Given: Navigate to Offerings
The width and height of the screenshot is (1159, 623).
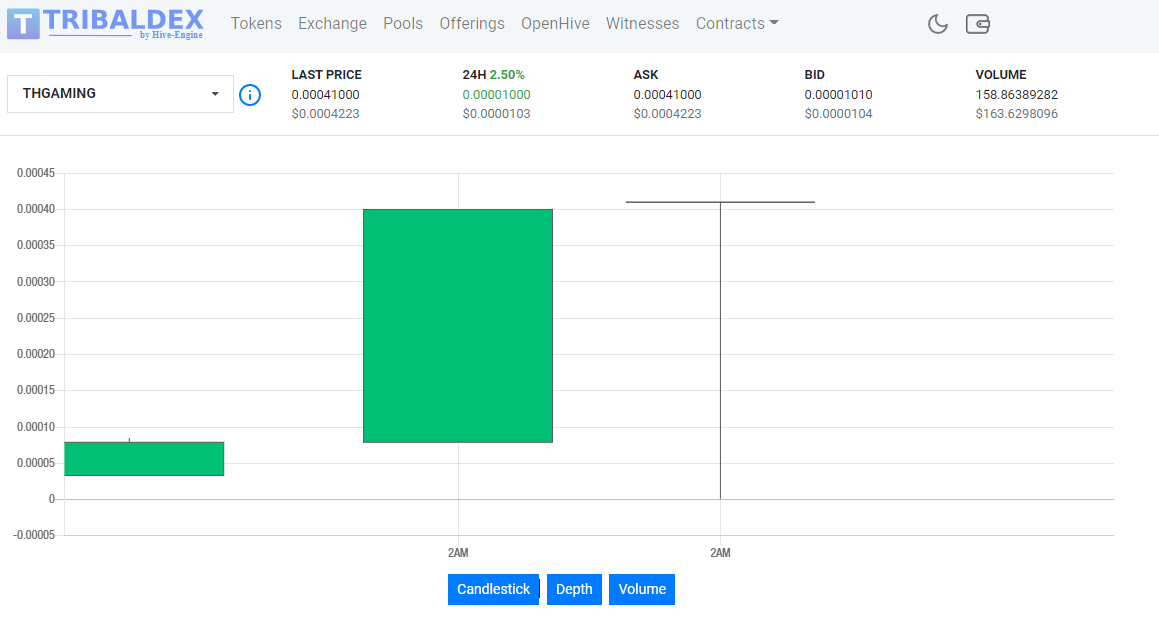Looking at the screenshot, I should pos(472,24).
